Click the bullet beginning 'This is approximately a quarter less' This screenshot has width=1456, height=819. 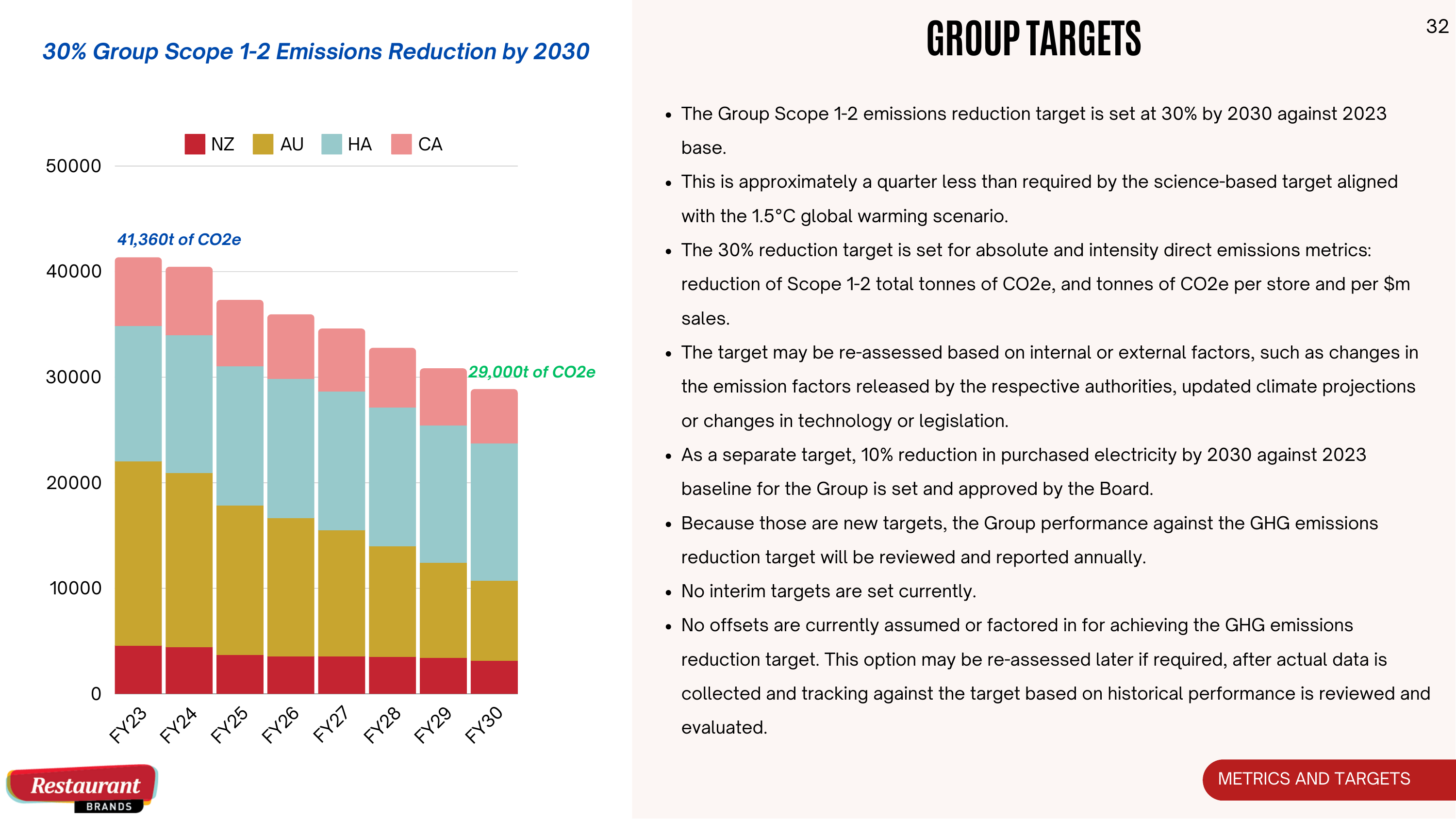[x=1040, y=199]
